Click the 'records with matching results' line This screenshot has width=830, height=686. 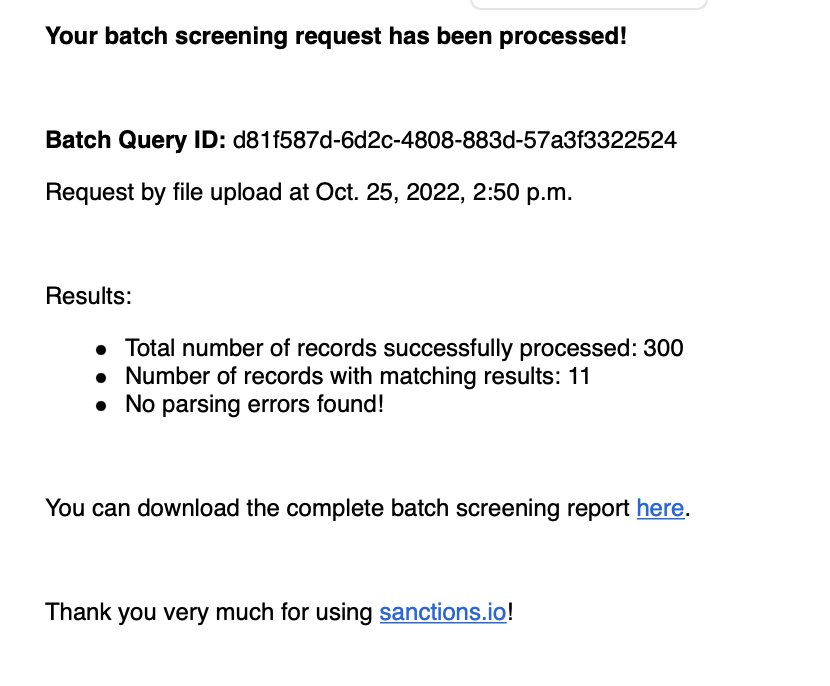[357, 376]
